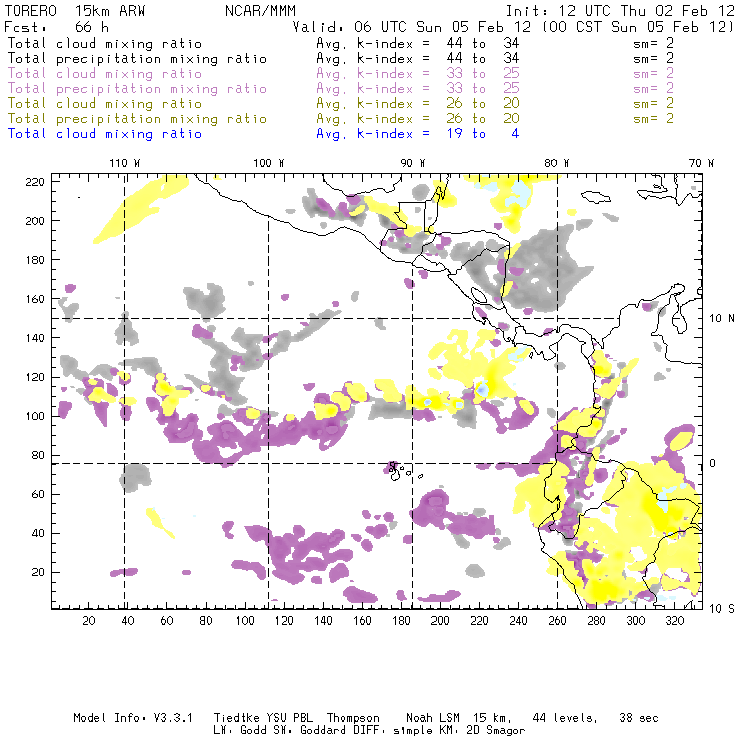Click the '(00 CST Sun 05 Feb 12)' local time text
This screenshot has width=740, height=740.
(638, 27)
